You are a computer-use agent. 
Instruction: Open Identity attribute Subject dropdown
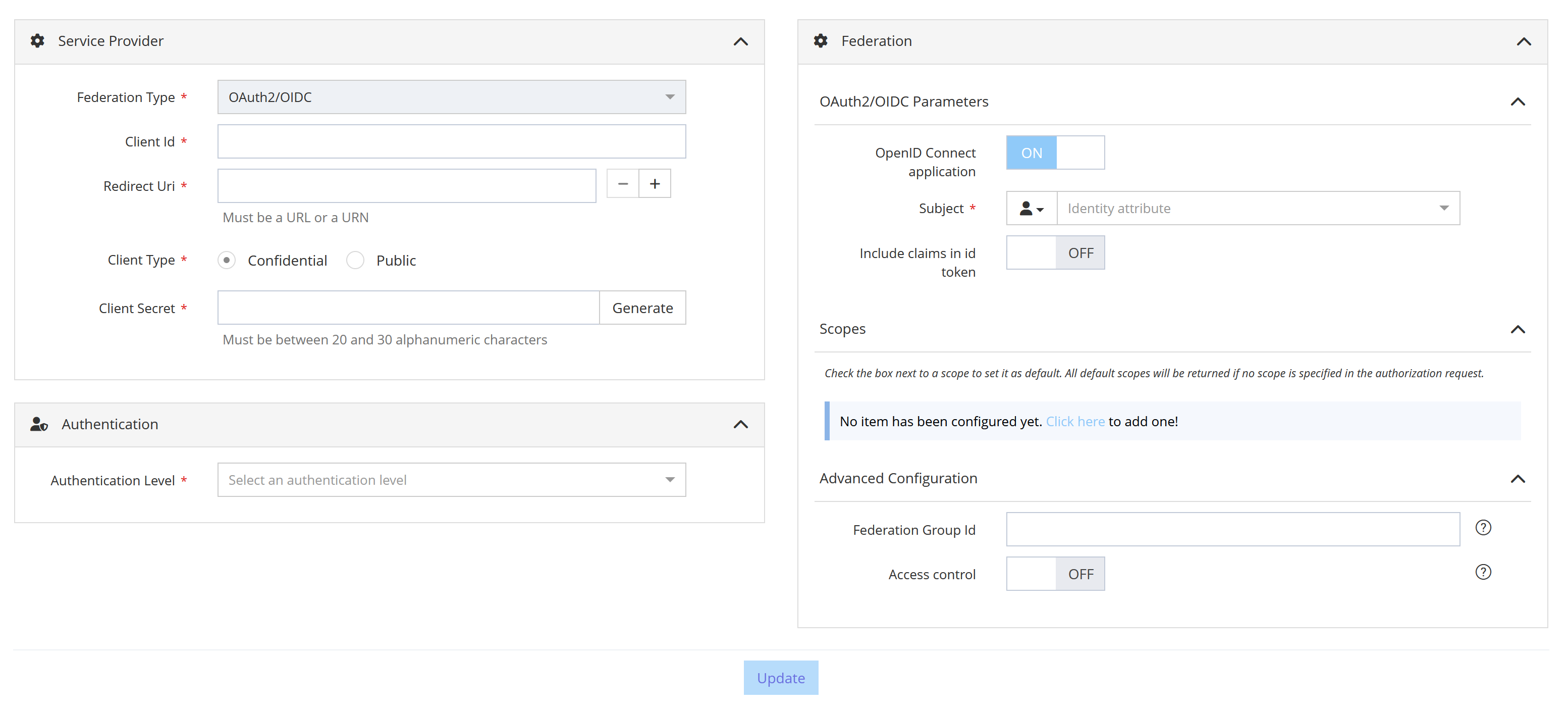[x=1257, y=209]
